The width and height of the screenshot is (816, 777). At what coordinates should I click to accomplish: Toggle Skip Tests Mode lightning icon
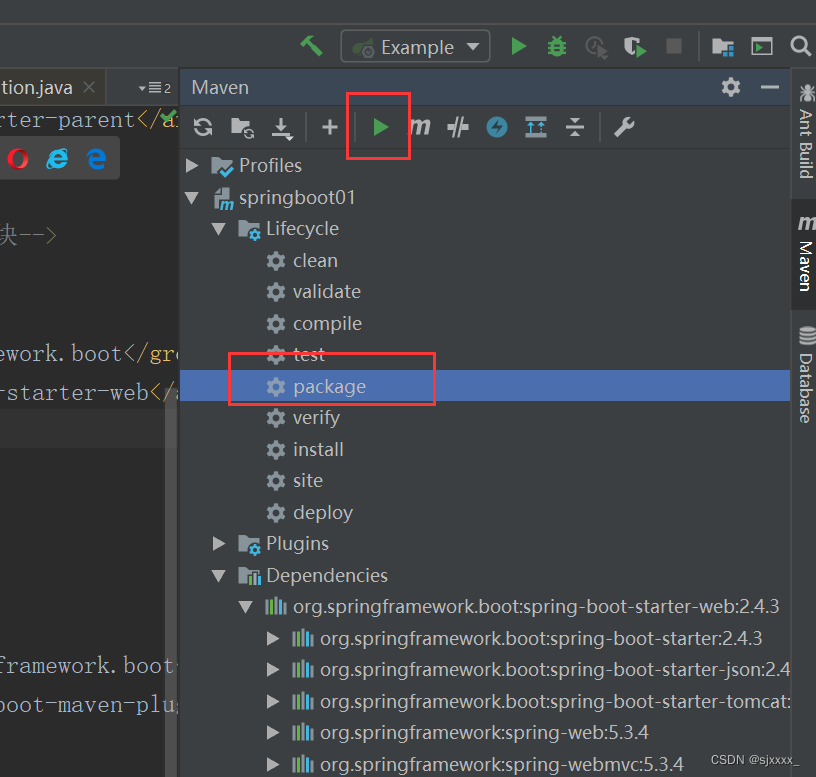(x=497, y=127)
